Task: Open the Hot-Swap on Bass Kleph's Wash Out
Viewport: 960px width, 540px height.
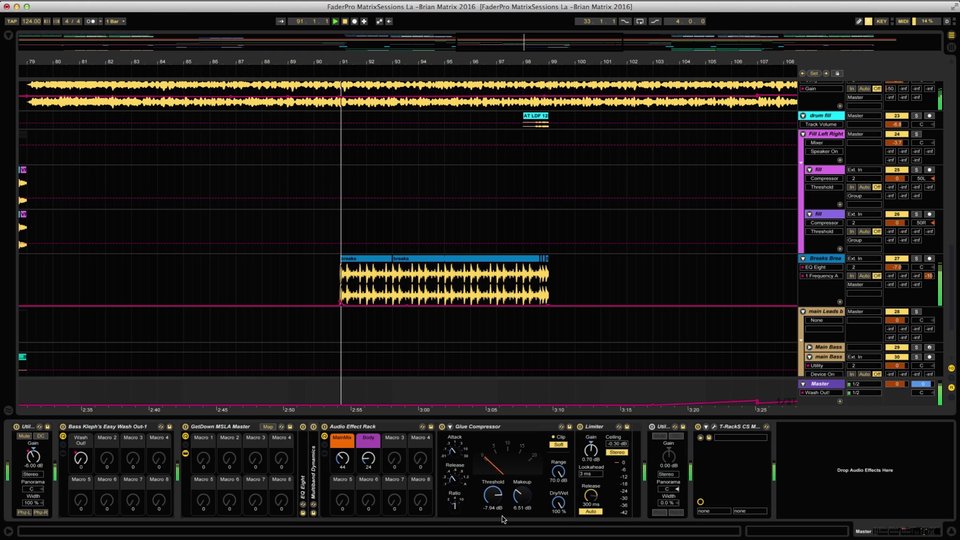Action: click(x=162, y=427)
